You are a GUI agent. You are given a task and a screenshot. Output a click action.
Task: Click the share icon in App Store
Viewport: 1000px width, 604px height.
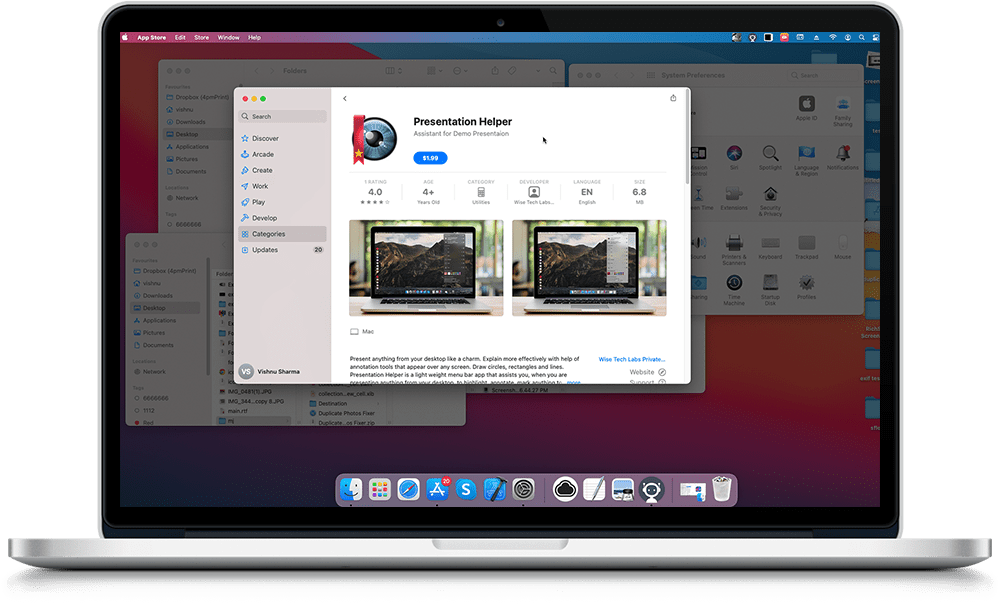pos(673,98)
